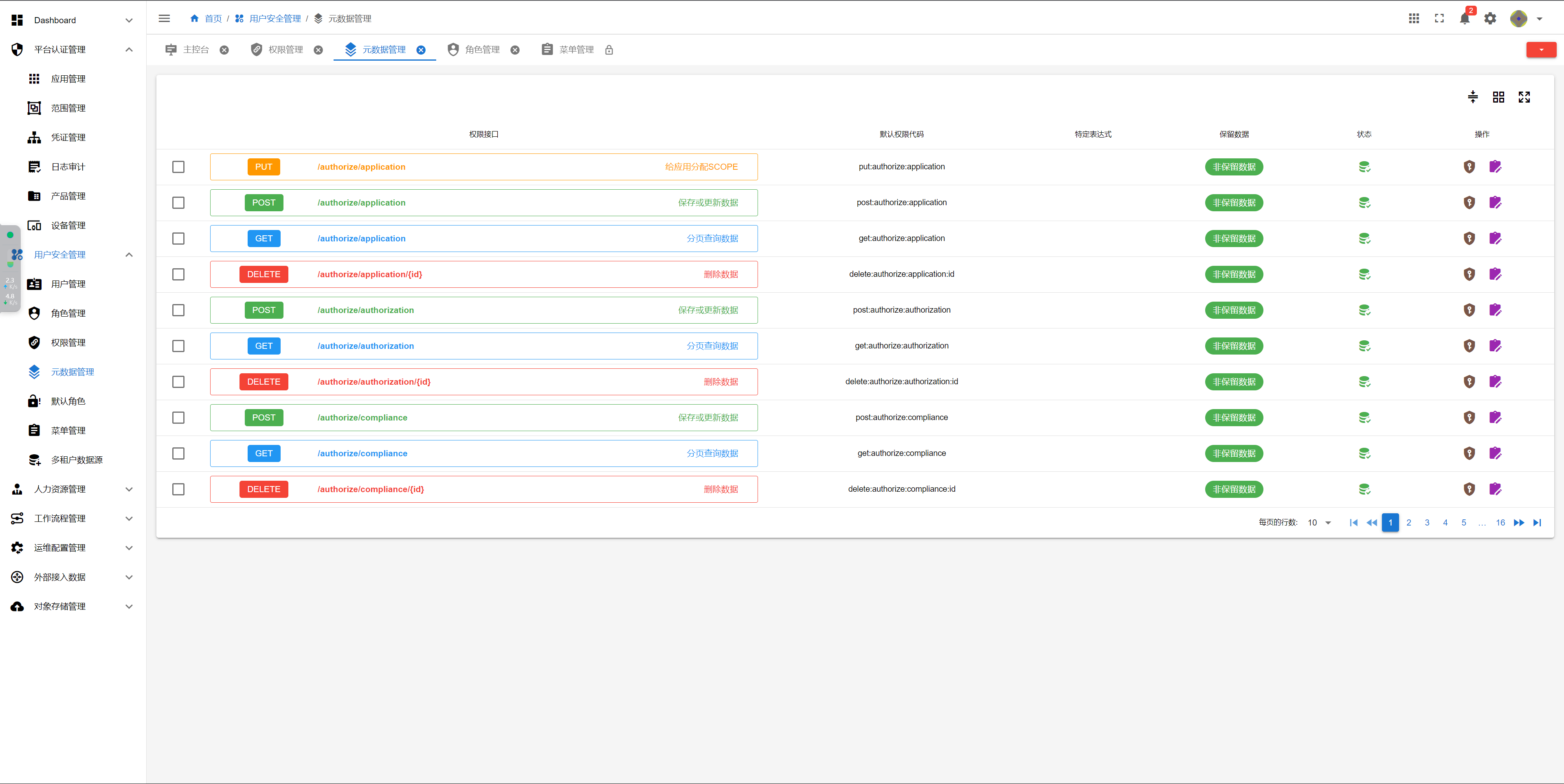Select checkbox for DELETE /authorize/application/{id} row
This screenshot has width=1564, height=784.
coord(178,274)
